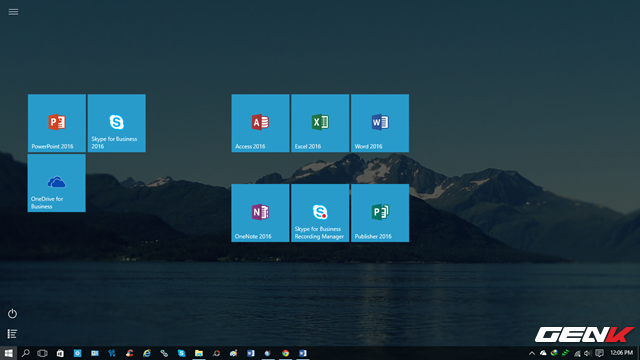Open the OneDrive cloud tray icon
This screenshot has height=360, width=640.
pos(543,353)
